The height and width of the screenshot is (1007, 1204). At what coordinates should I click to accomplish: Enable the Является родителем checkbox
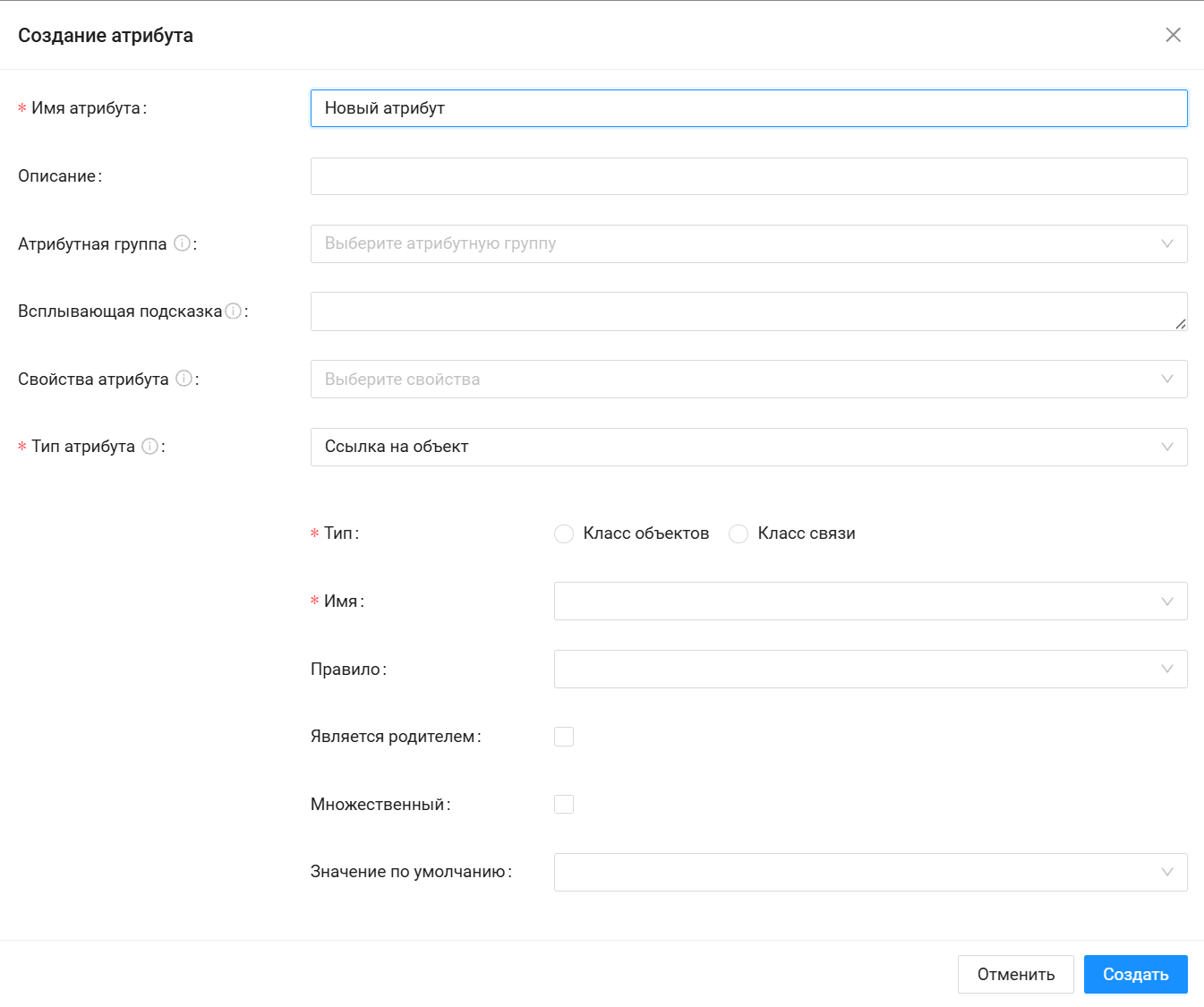564,737
